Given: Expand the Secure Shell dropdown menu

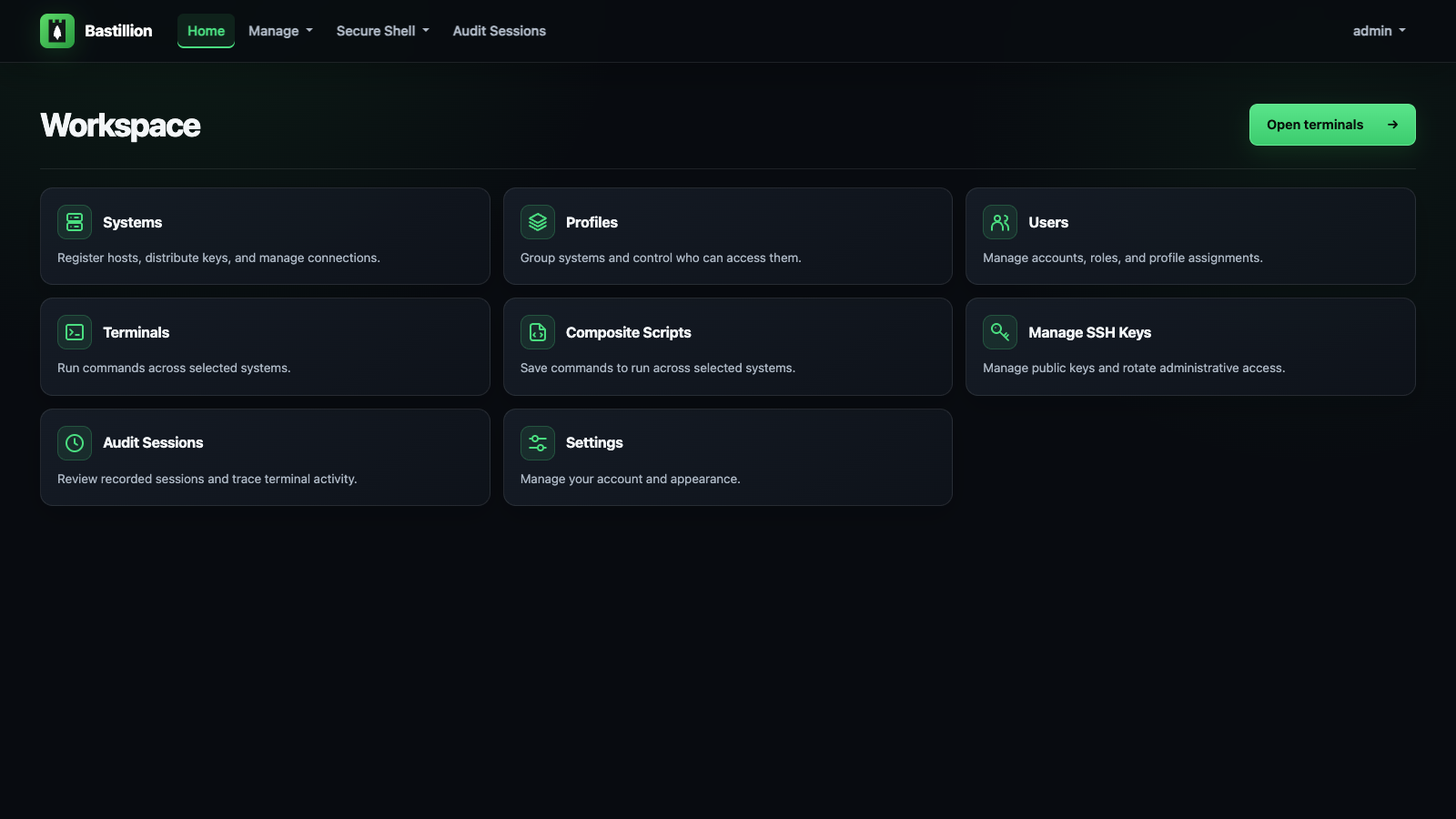Looking at the screenshot, I should click(x=382, y=31).
